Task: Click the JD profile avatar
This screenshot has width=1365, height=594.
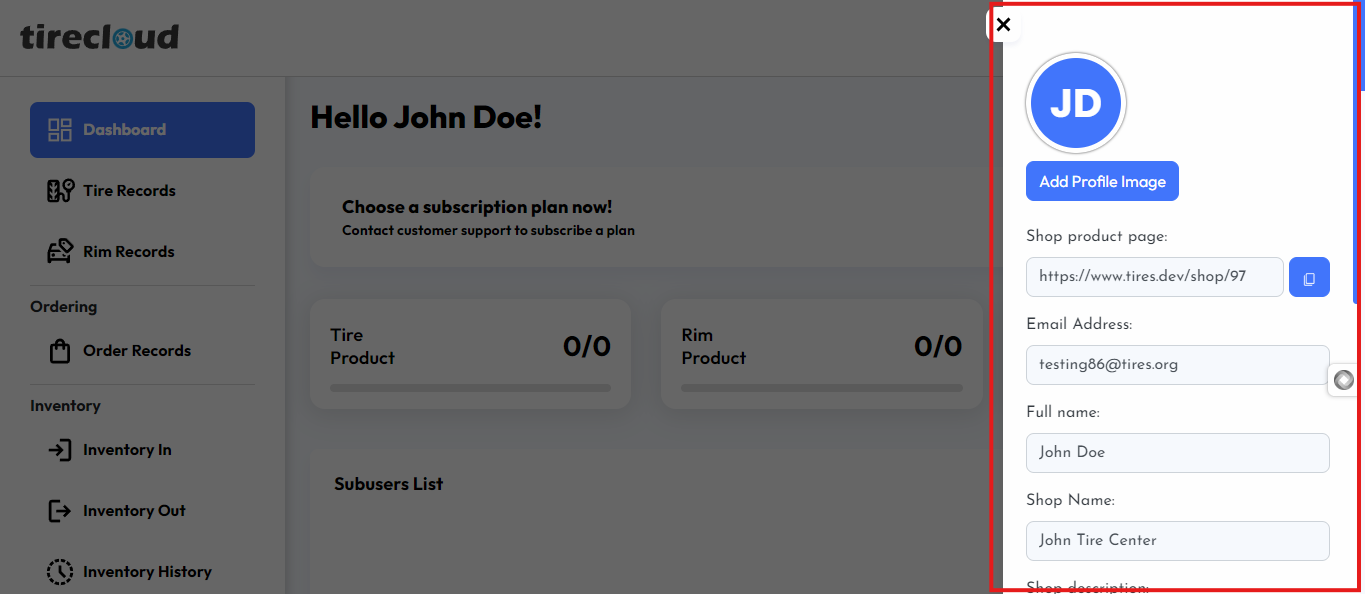Action: click(x=1076, y=103)
